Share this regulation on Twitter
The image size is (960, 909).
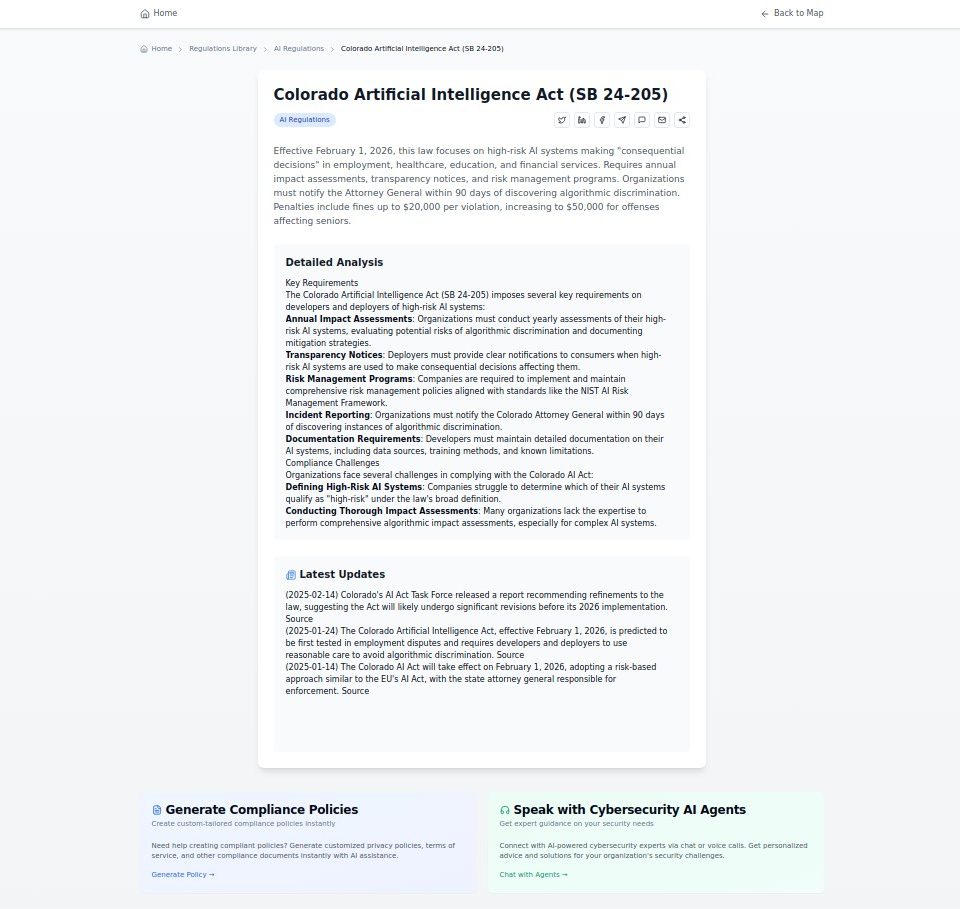pos(562,120)
